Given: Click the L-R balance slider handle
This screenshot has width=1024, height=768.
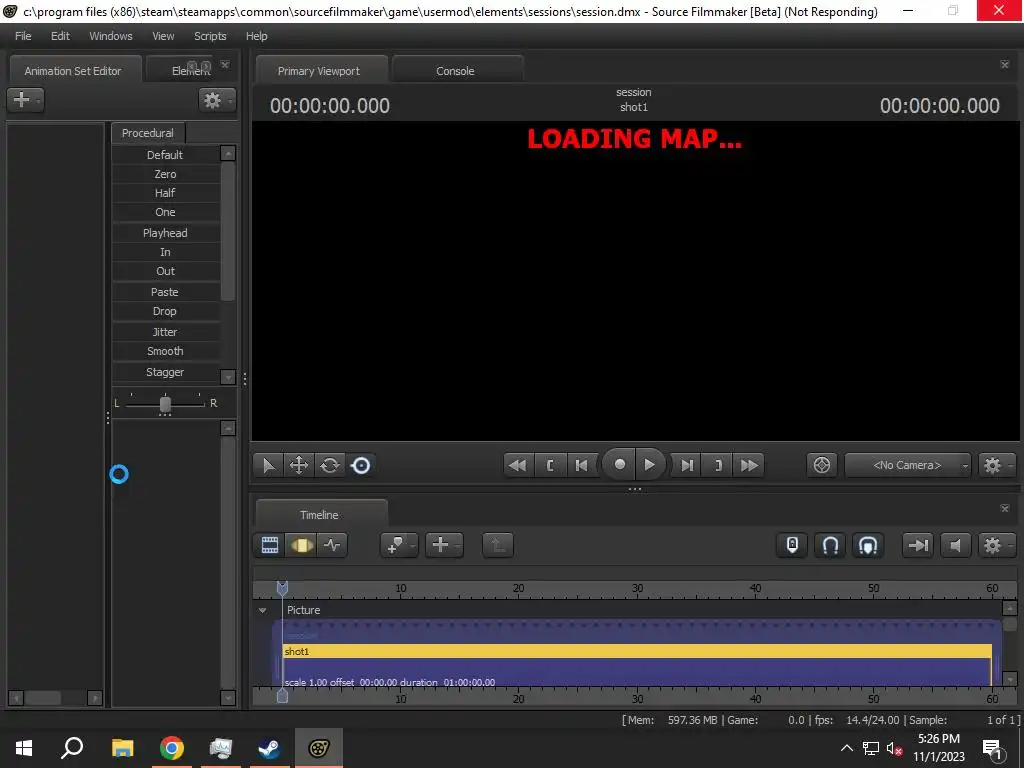Looking at the screenshot, I should click(x=165, y=404).
